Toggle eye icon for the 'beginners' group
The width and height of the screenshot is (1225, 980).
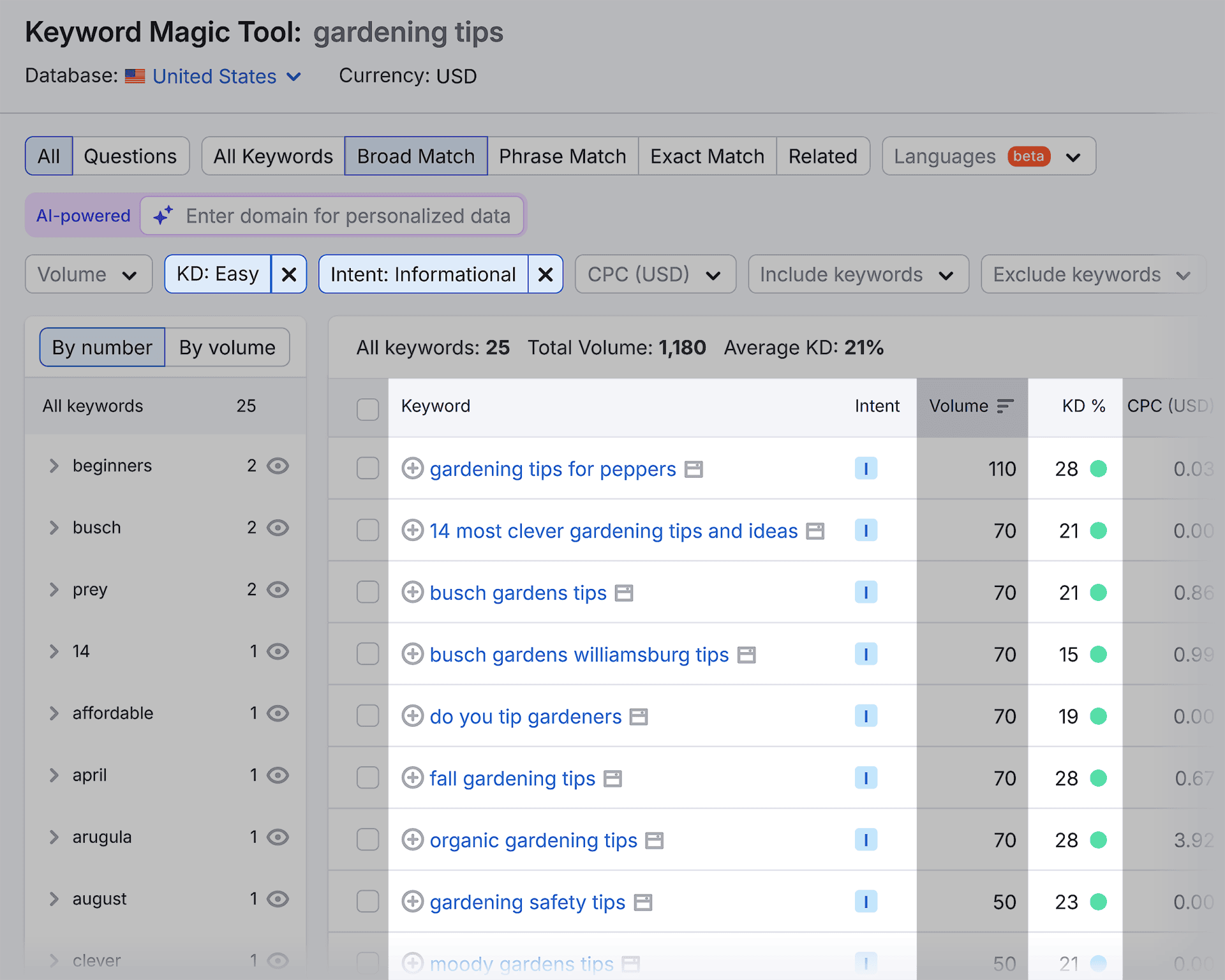tap(278, 466)
